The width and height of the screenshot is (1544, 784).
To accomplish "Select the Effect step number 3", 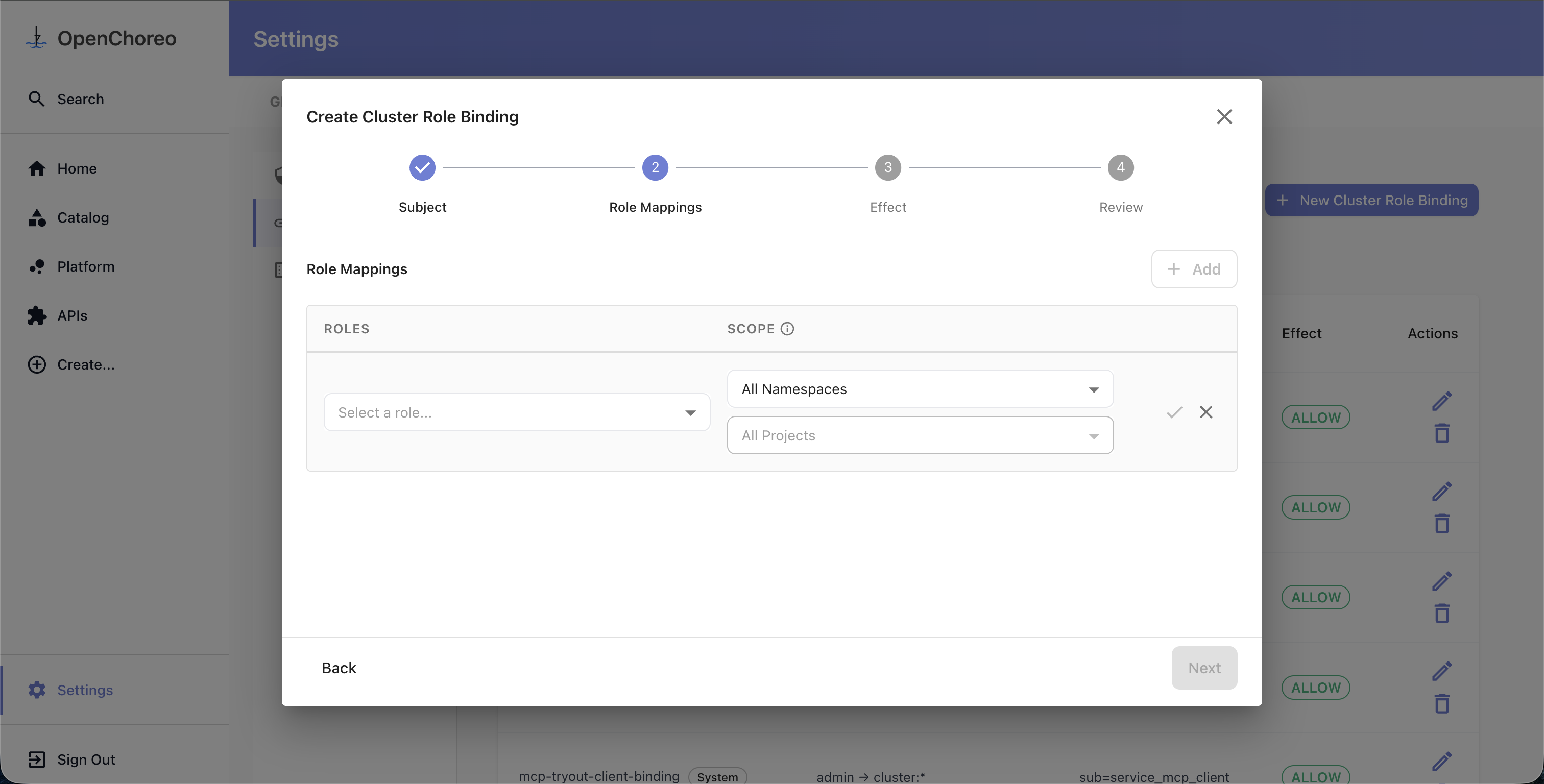I will [888, 168].
